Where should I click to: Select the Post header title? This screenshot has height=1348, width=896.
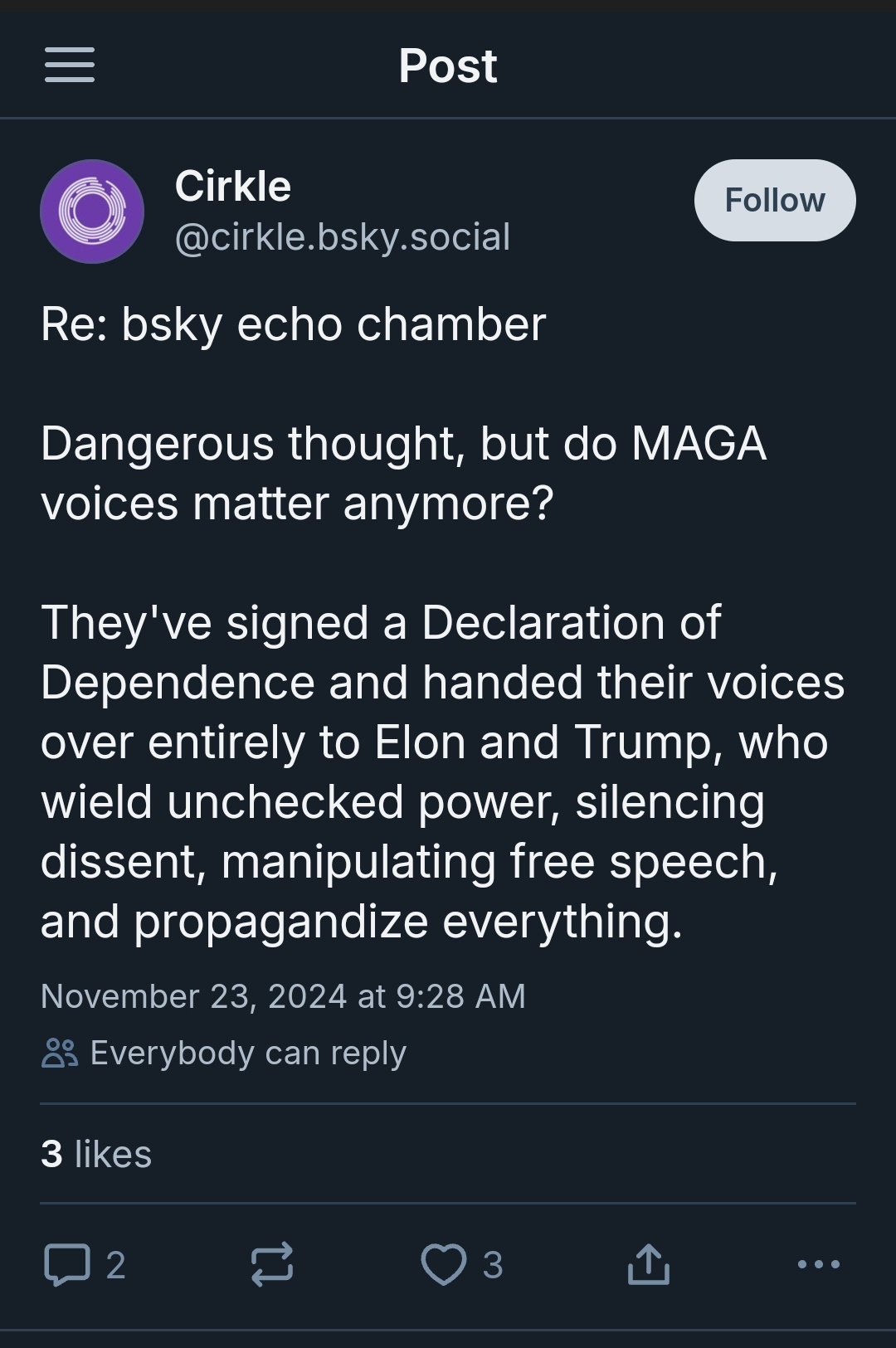(x=448, y=66)
